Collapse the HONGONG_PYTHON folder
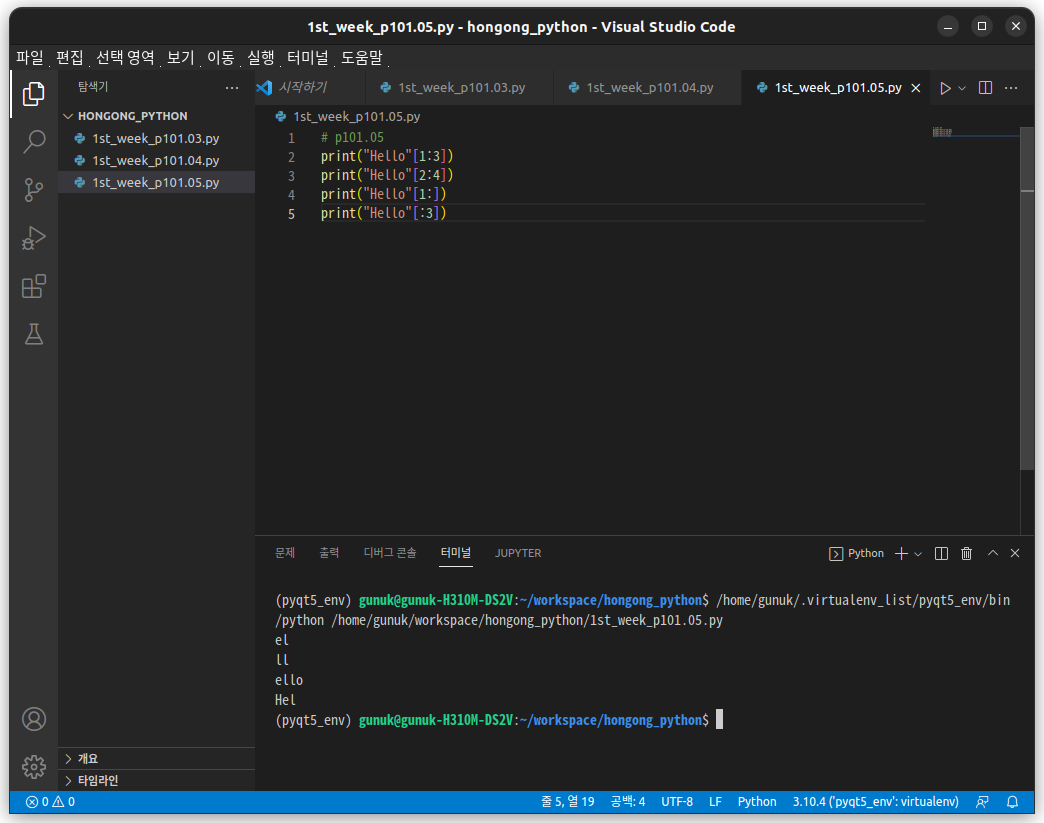The image size is (1044, 823). [x=68, y=116]
